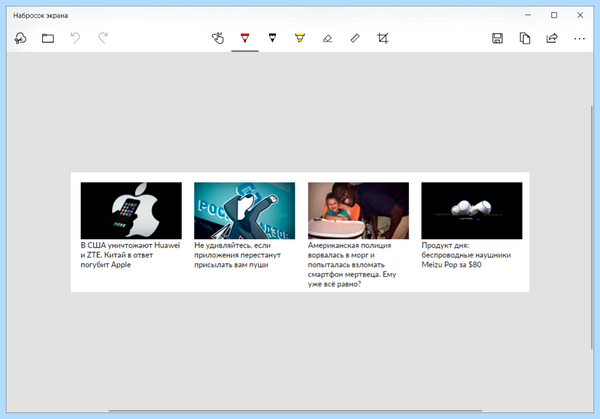Image resolution: width=600 pixels, height=419 pixels.
Task: Enable touch writing mode
Action: 218,38
